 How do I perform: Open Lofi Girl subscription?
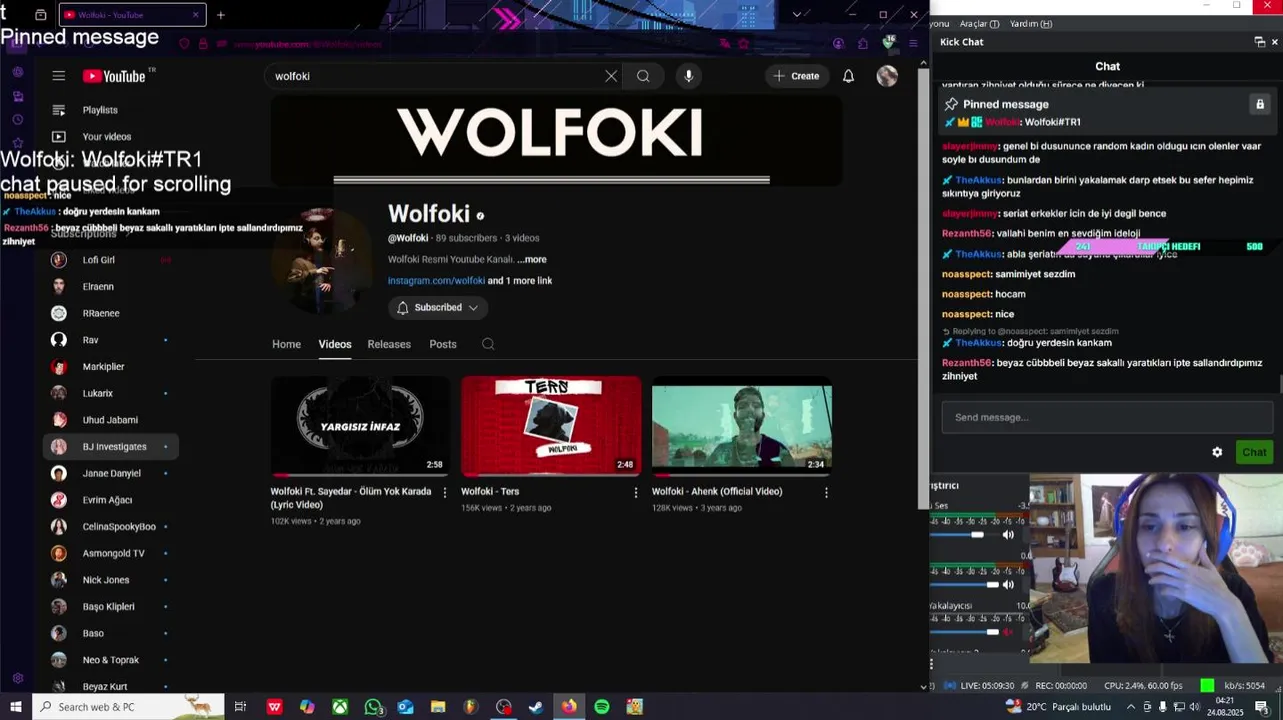(99, 260)
